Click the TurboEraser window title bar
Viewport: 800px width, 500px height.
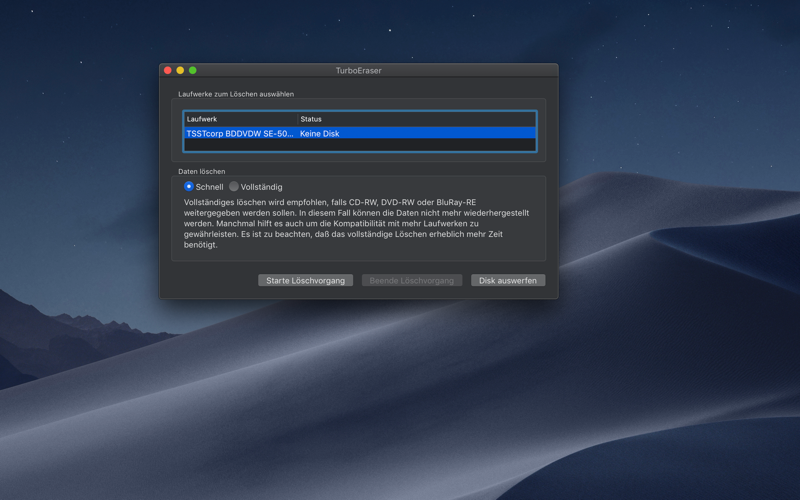click(359, 70)
